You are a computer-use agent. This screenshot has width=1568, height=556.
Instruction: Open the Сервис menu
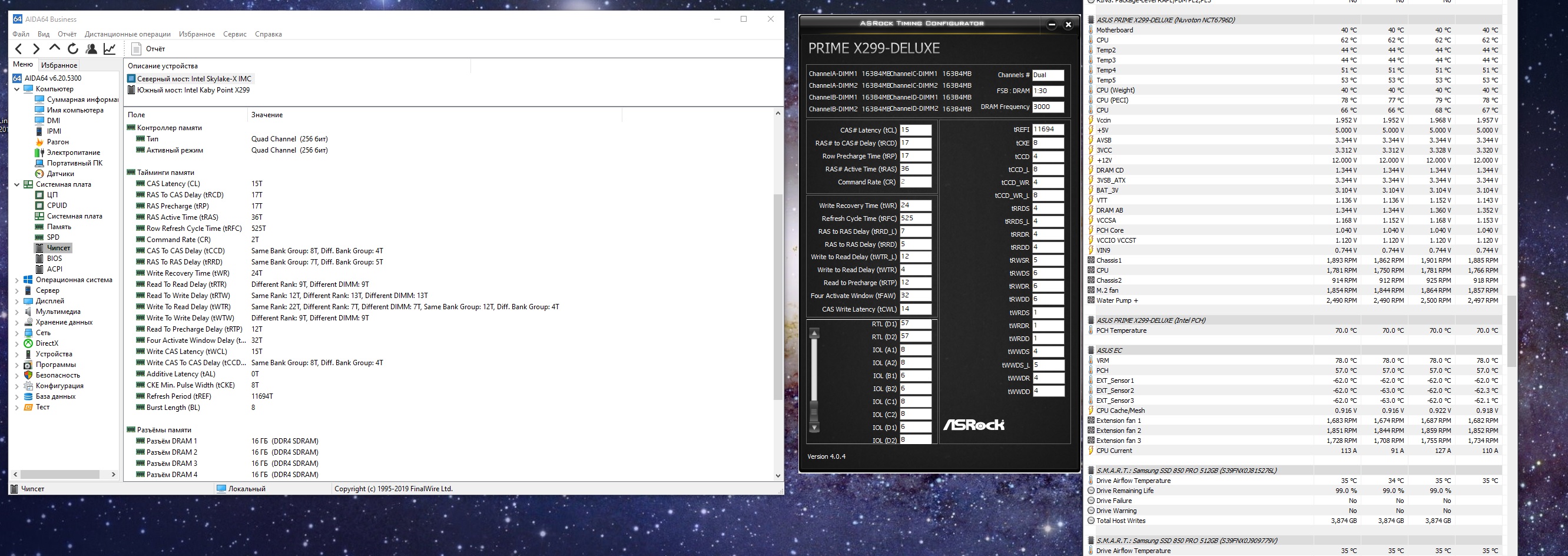pos(235,34)
